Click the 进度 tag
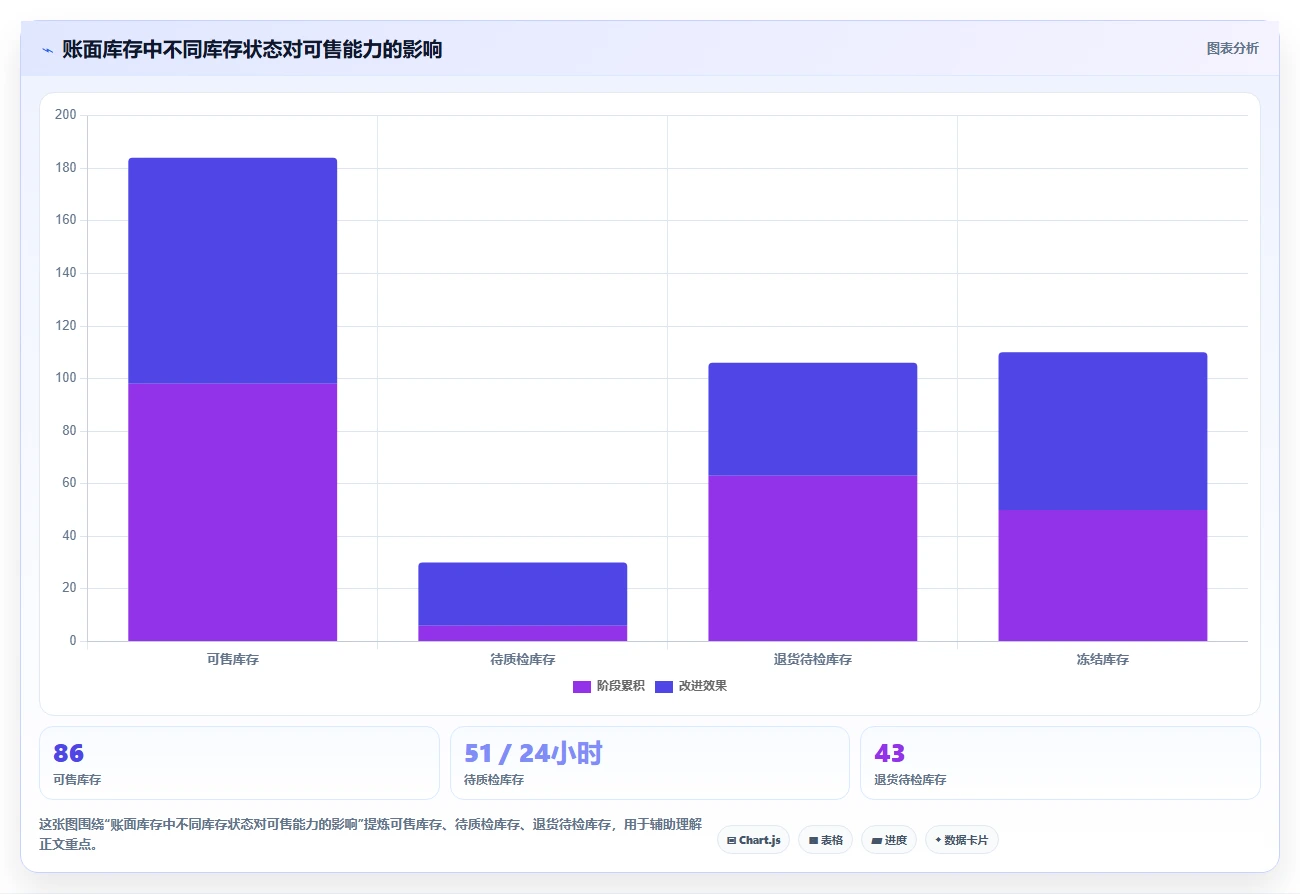1300x894 pixels. point(888,840)
